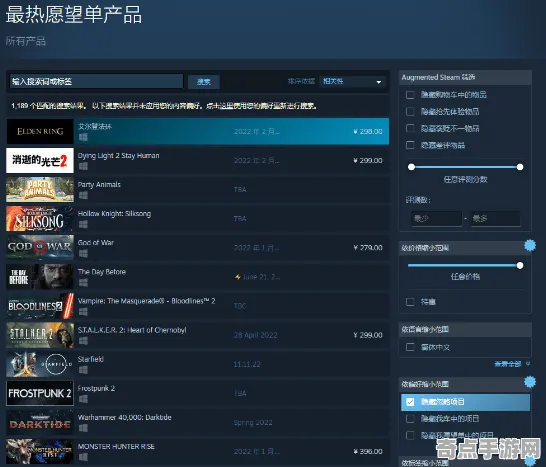Click the blue search button
Screen dimensions: 546x467
click(x=204, y=82)
